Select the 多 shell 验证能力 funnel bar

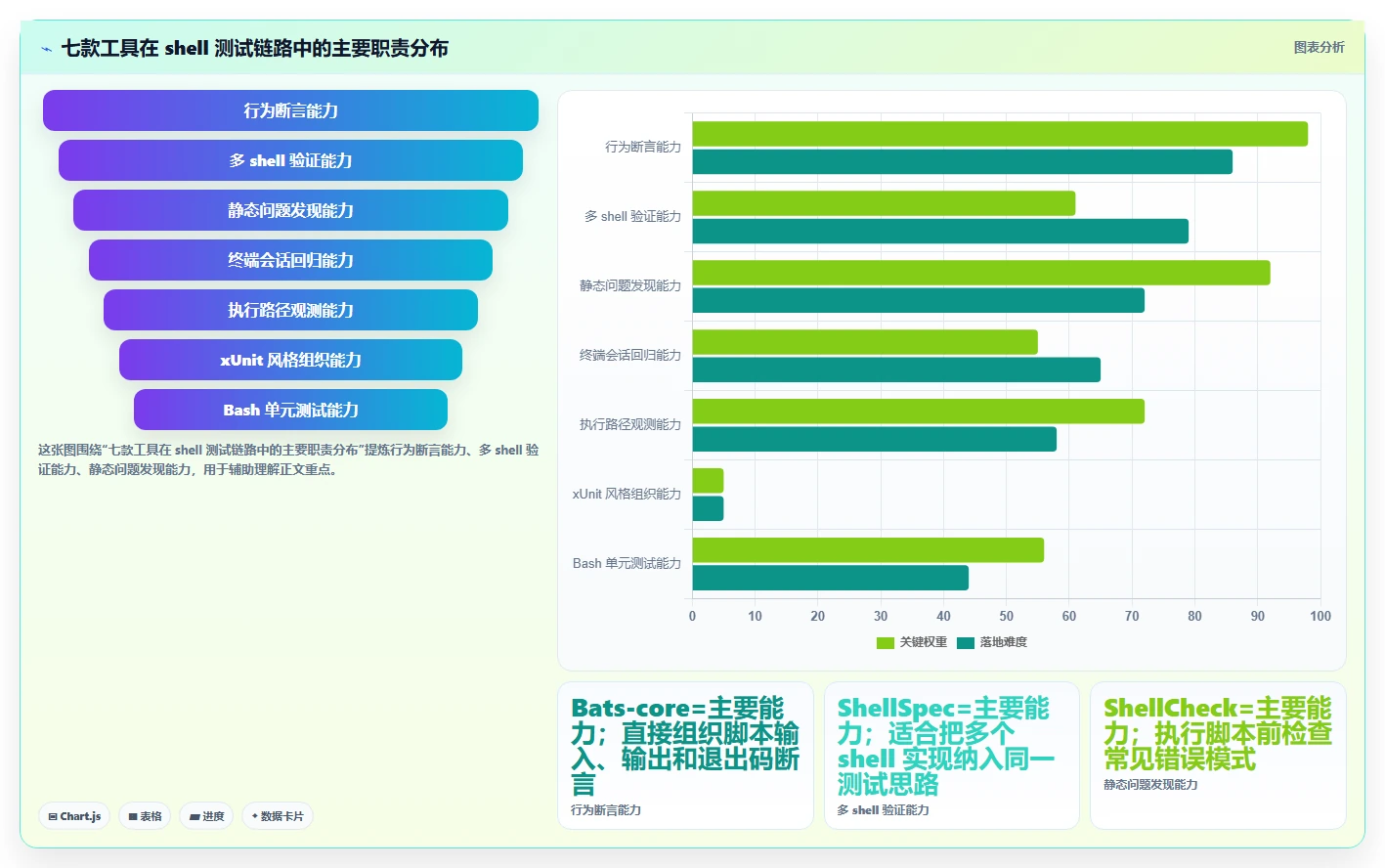(290, 160)
